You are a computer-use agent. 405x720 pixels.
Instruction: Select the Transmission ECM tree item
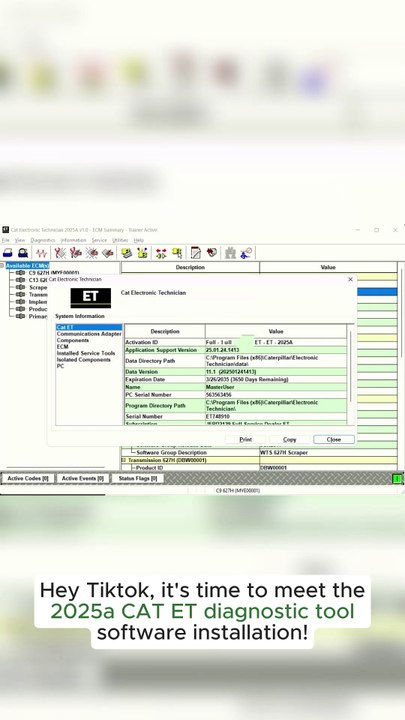coord(38,294)
